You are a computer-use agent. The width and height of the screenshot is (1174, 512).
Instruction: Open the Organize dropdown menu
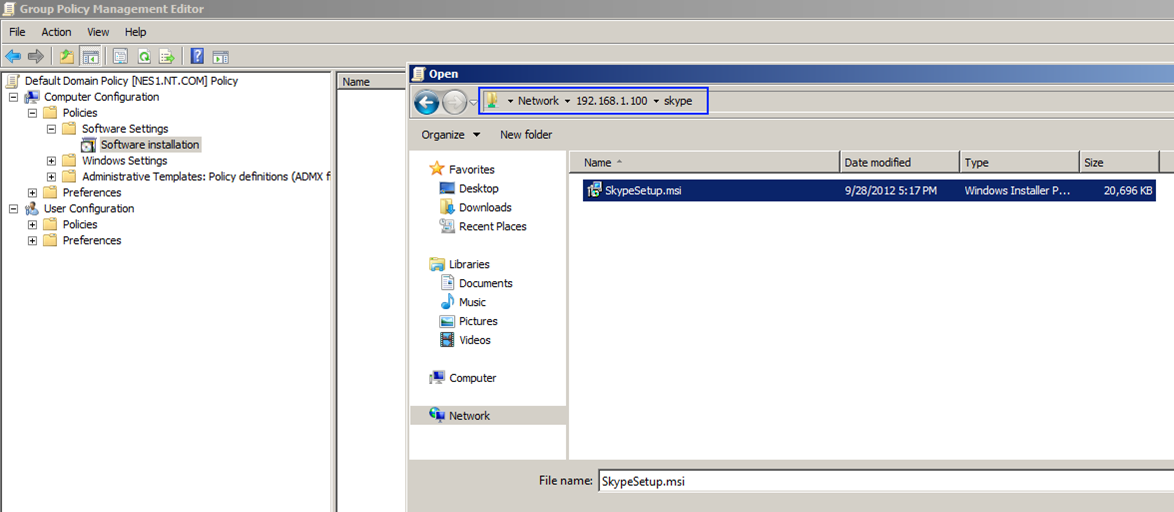(451, 135)
